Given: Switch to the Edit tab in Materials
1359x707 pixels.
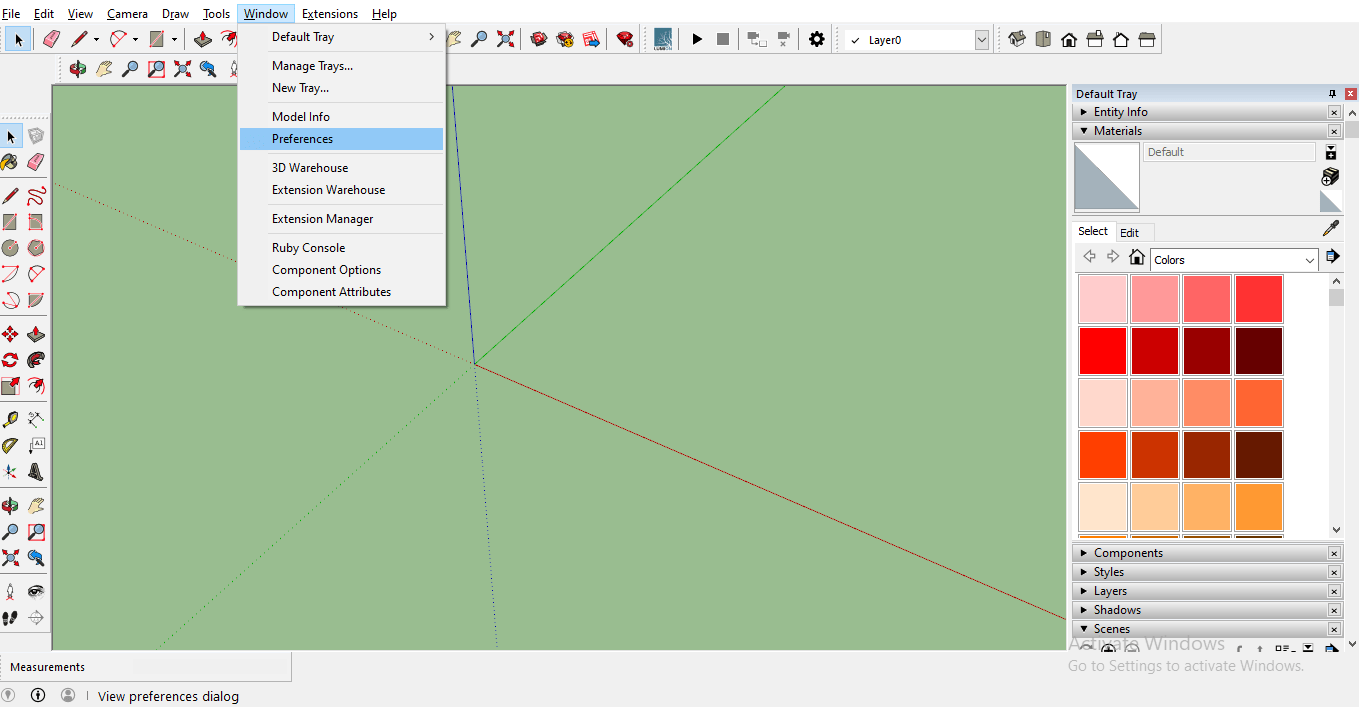Looking at the screenshot, I should (1129, 232).
